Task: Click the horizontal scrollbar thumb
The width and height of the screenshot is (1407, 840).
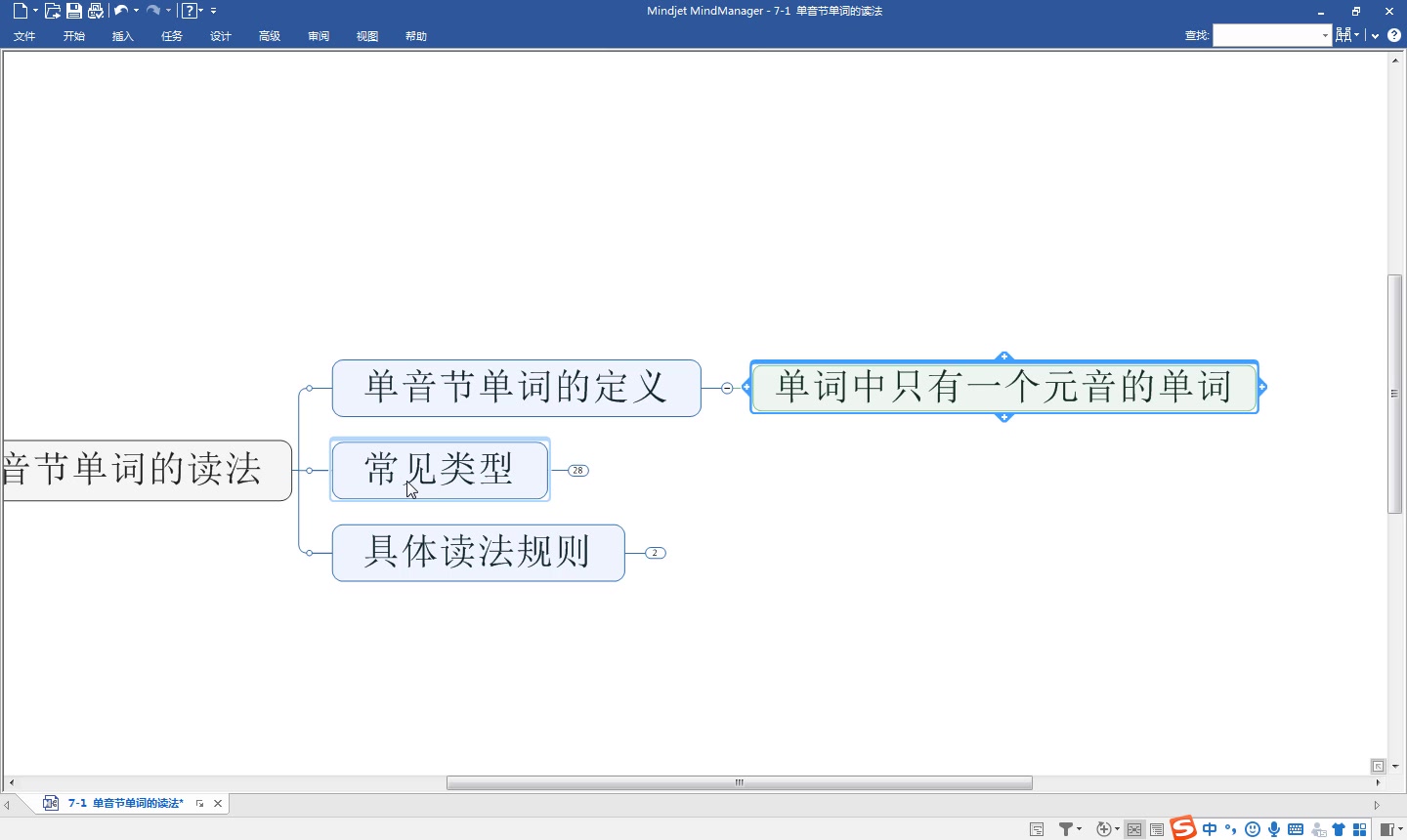Action: point(740,782)
